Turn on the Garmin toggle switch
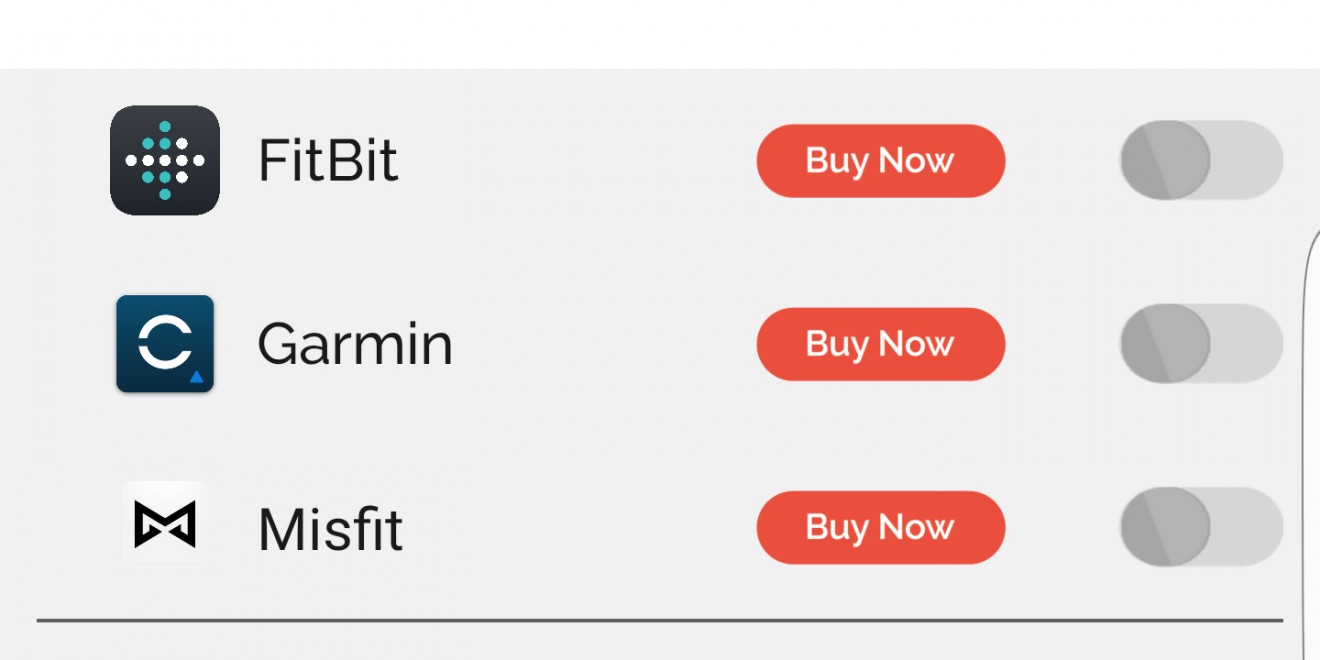The width and height of the screenshot is (1320, 660). [x=1201, y=344]
